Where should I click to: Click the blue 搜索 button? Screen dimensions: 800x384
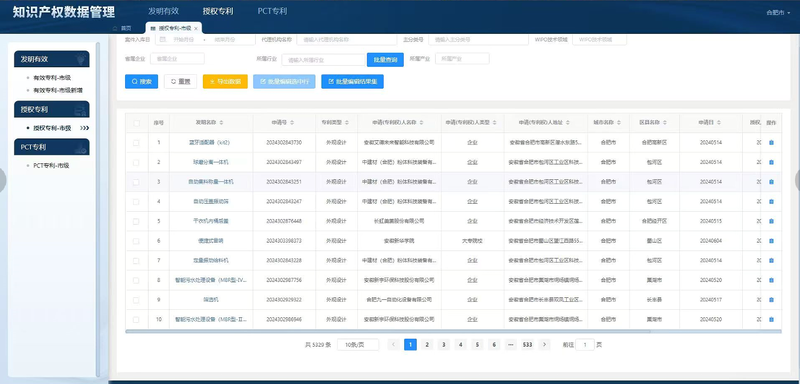[141, 82]
